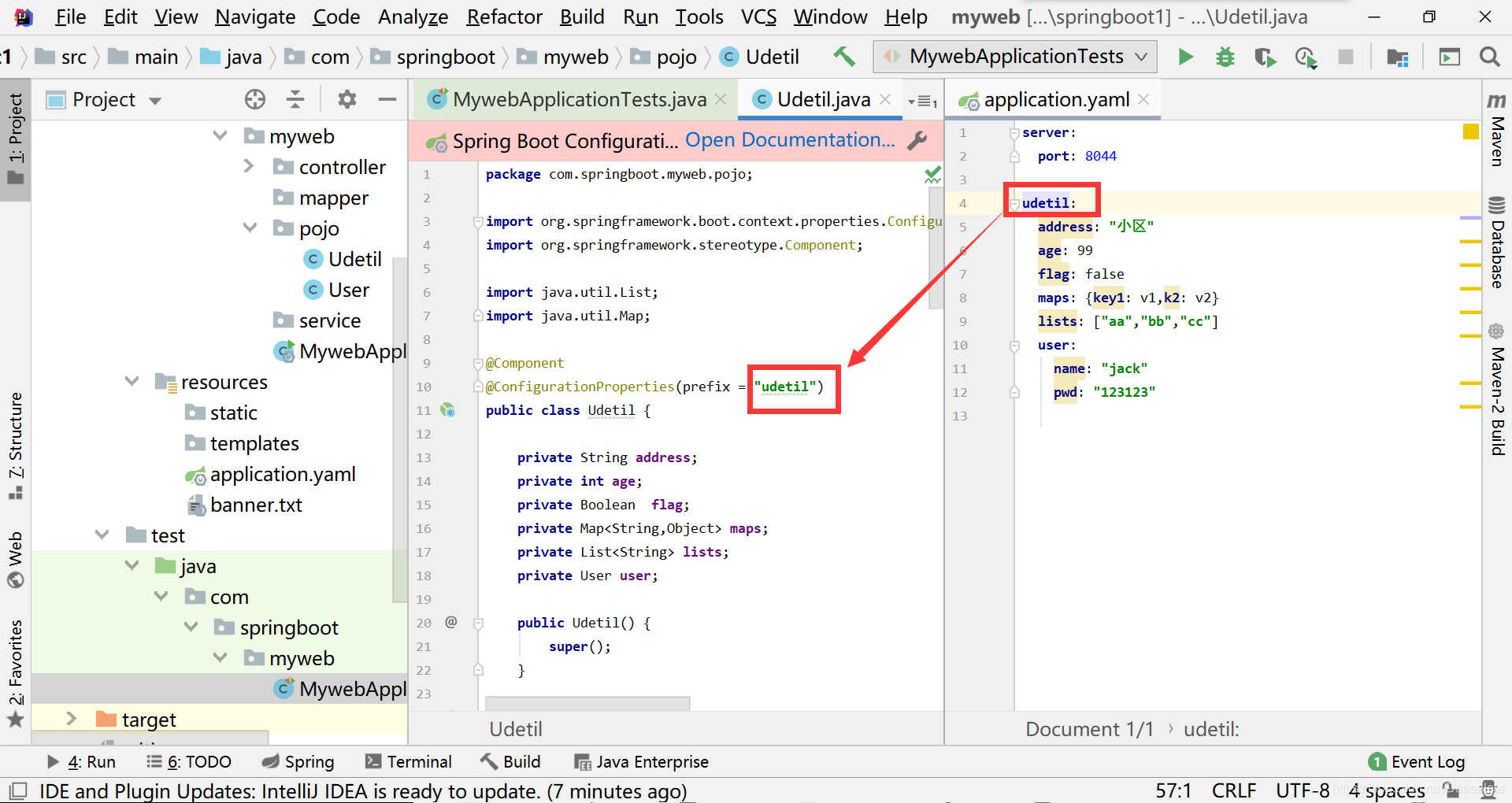Toggle the 1: Project side tool button

coord(16,139)
